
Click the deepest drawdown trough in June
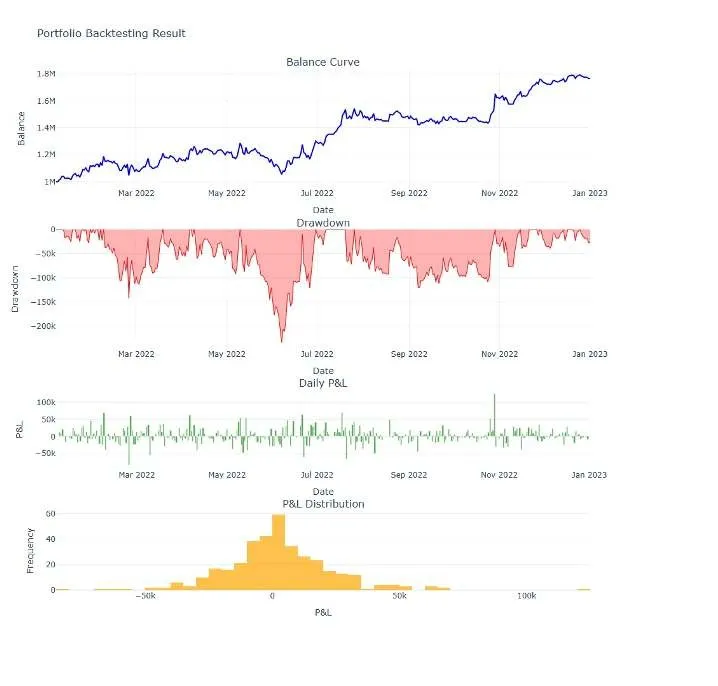tap(282, 340)
